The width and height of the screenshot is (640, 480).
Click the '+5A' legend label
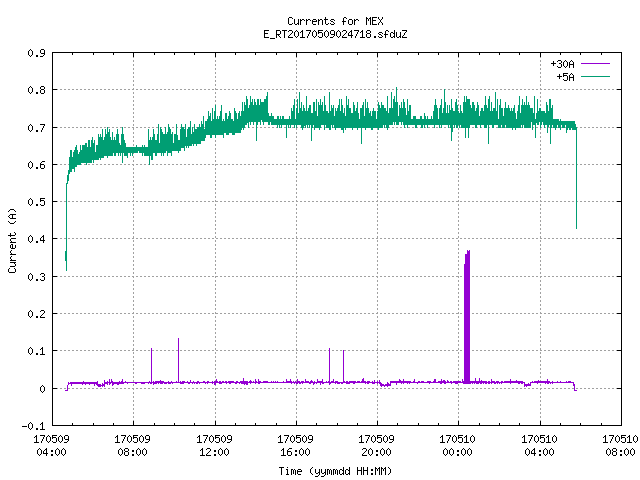tap(565, 77)
